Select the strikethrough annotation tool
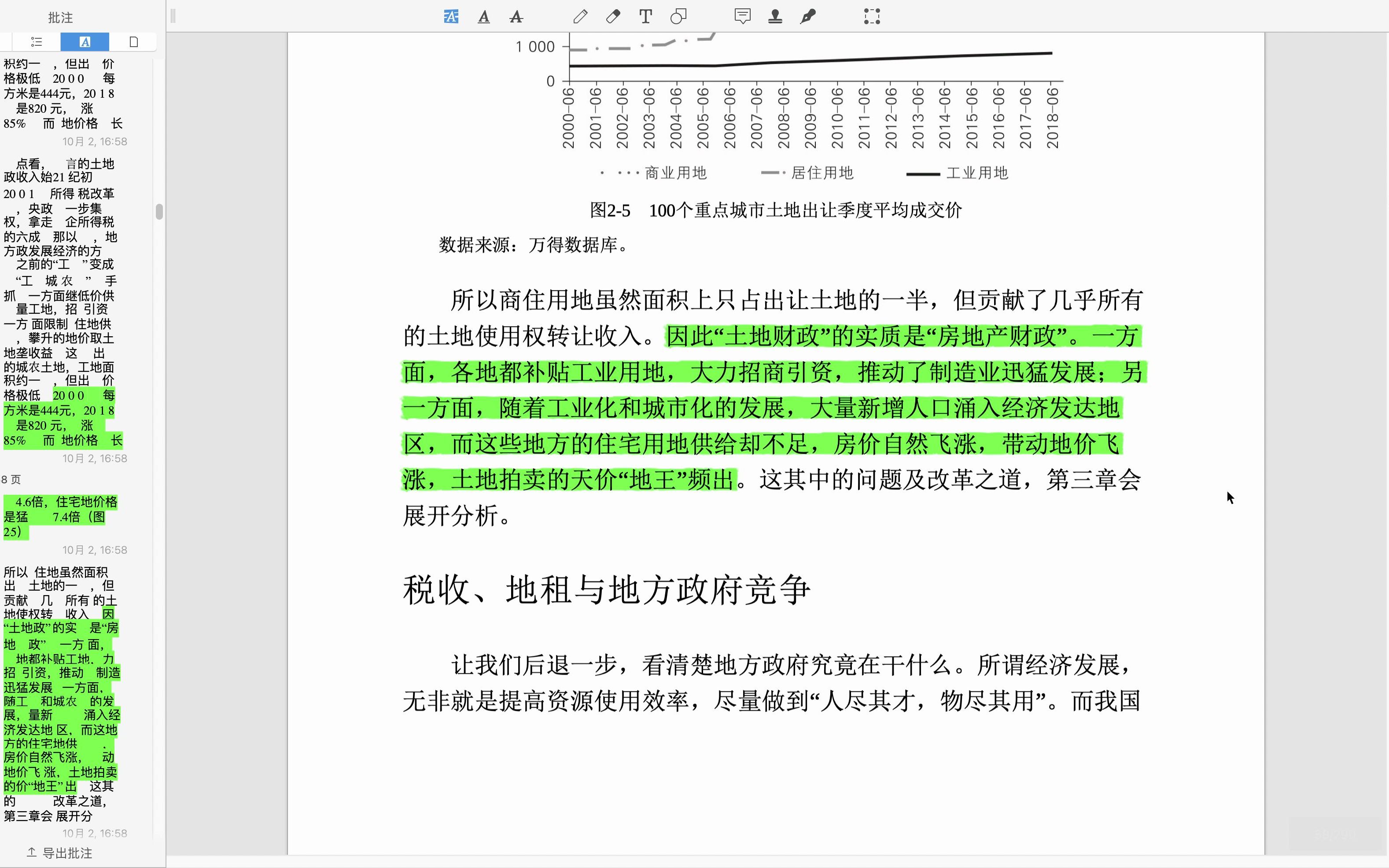The width and height of the screenshot is (1389, 868). pos(516,17)
